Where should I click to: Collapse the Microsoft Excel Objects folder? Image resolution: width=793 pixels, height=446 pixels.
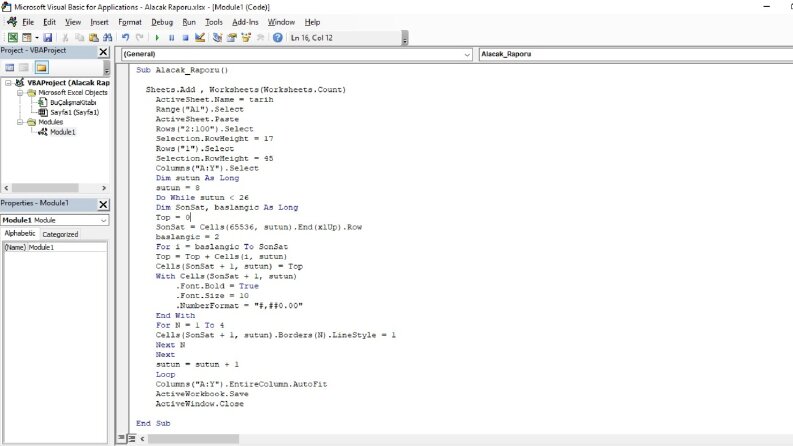20,93
